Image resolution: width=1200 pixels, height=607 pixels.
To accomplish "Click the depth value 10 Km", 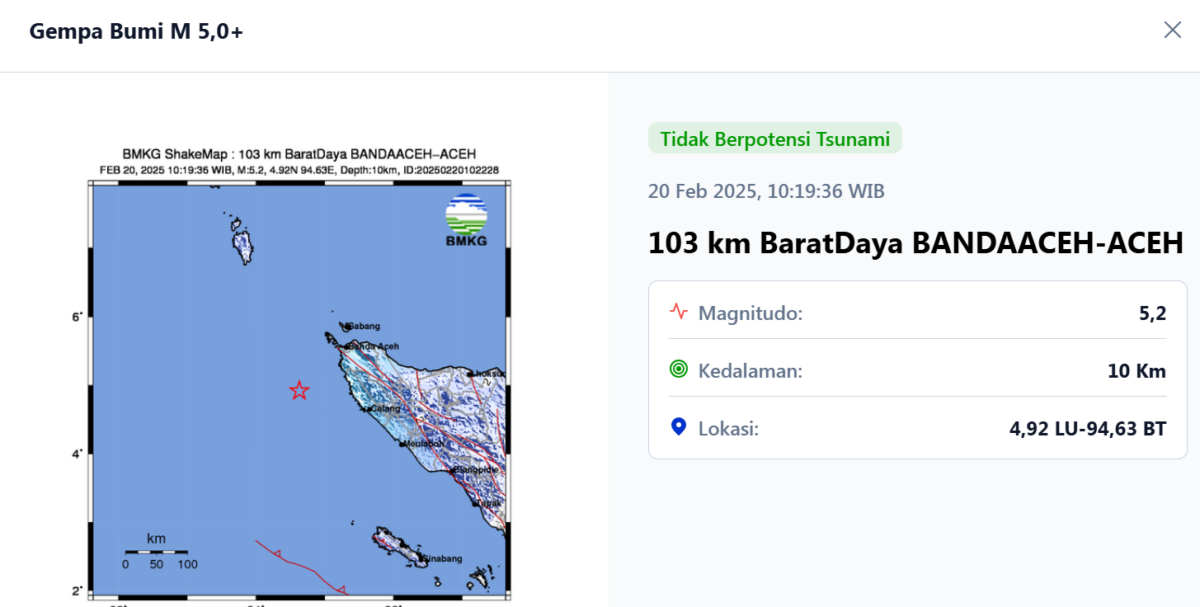I will coord(1136,371).
